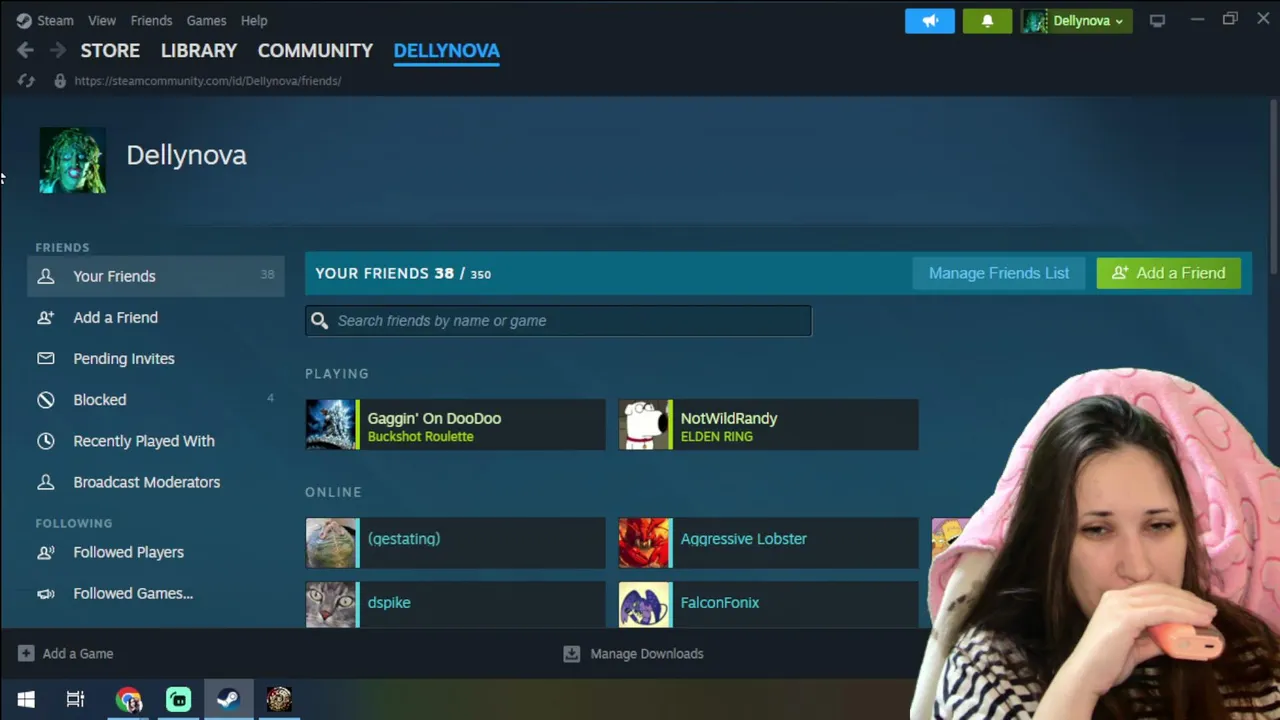Click the Dellynova profile name heading

[186, 155]
